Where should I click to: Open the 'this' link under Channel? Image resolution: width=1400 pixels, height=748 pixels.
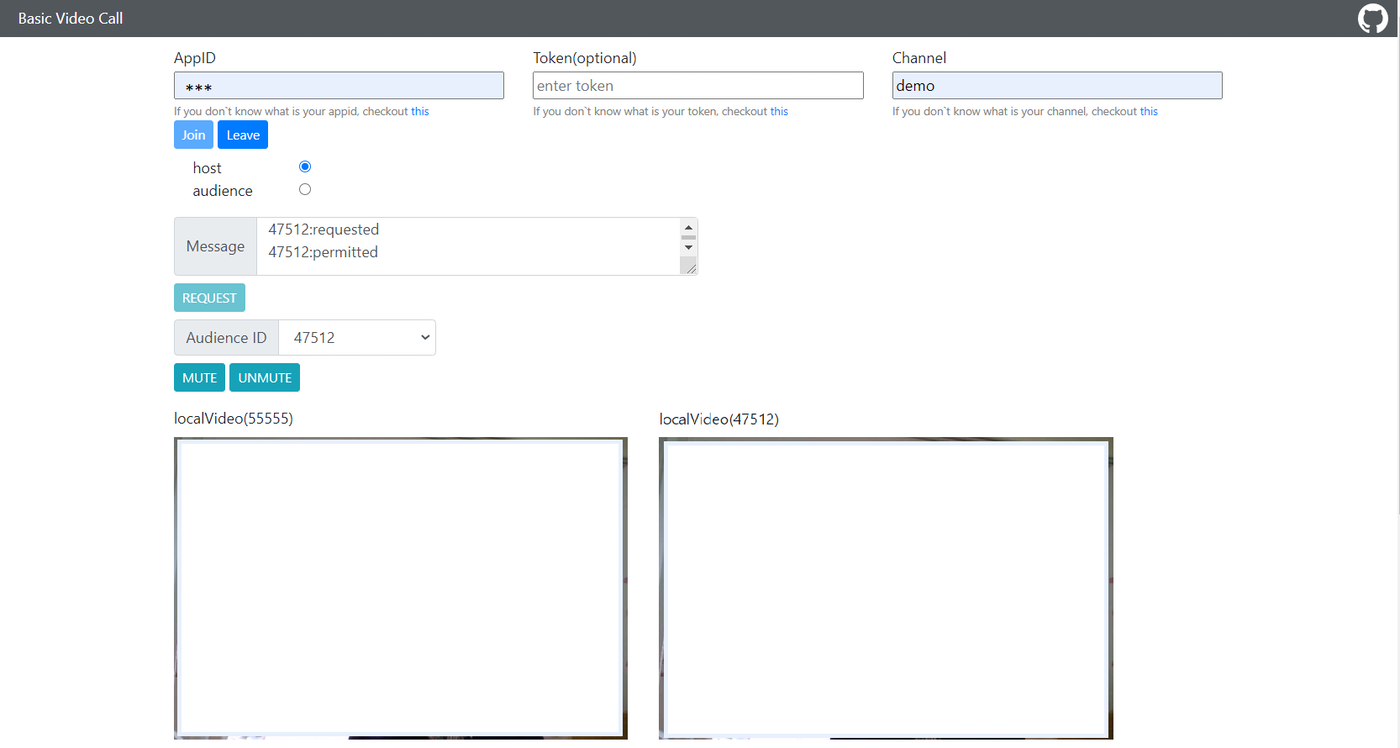[x=1149, y=112]
